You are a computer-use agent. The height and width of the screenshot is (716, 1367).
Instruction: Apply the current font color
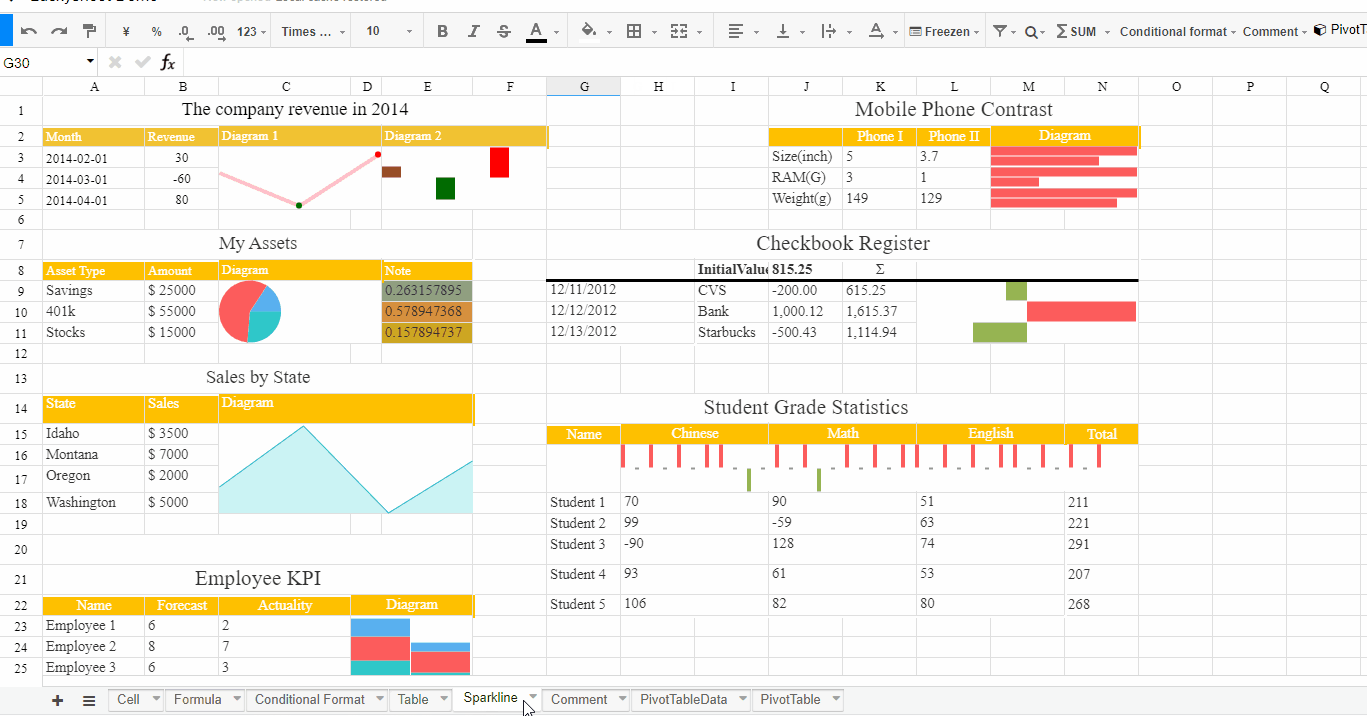coord(536,32)
